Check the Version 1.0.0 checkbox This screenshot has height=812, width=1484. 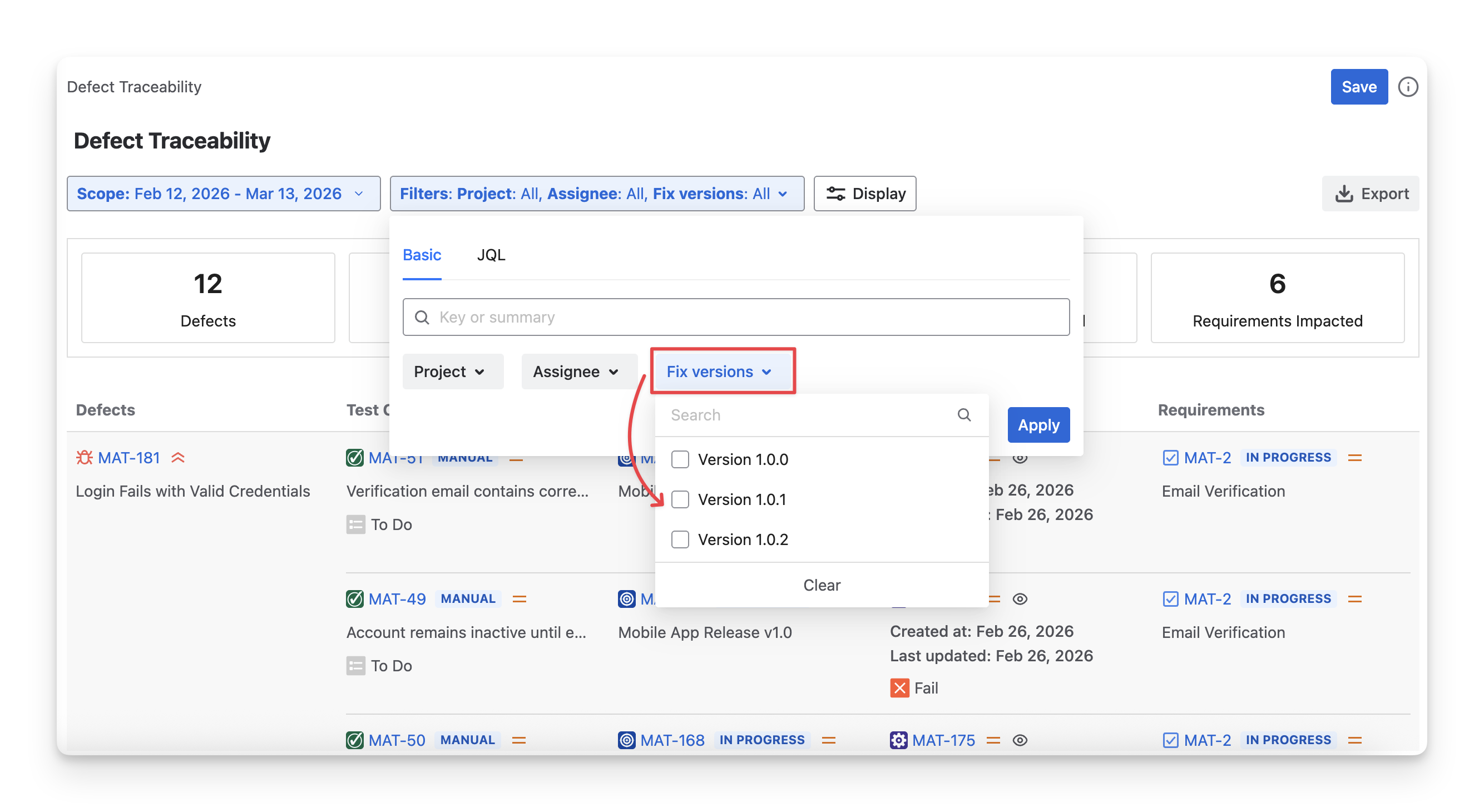(x=680, y=459)
